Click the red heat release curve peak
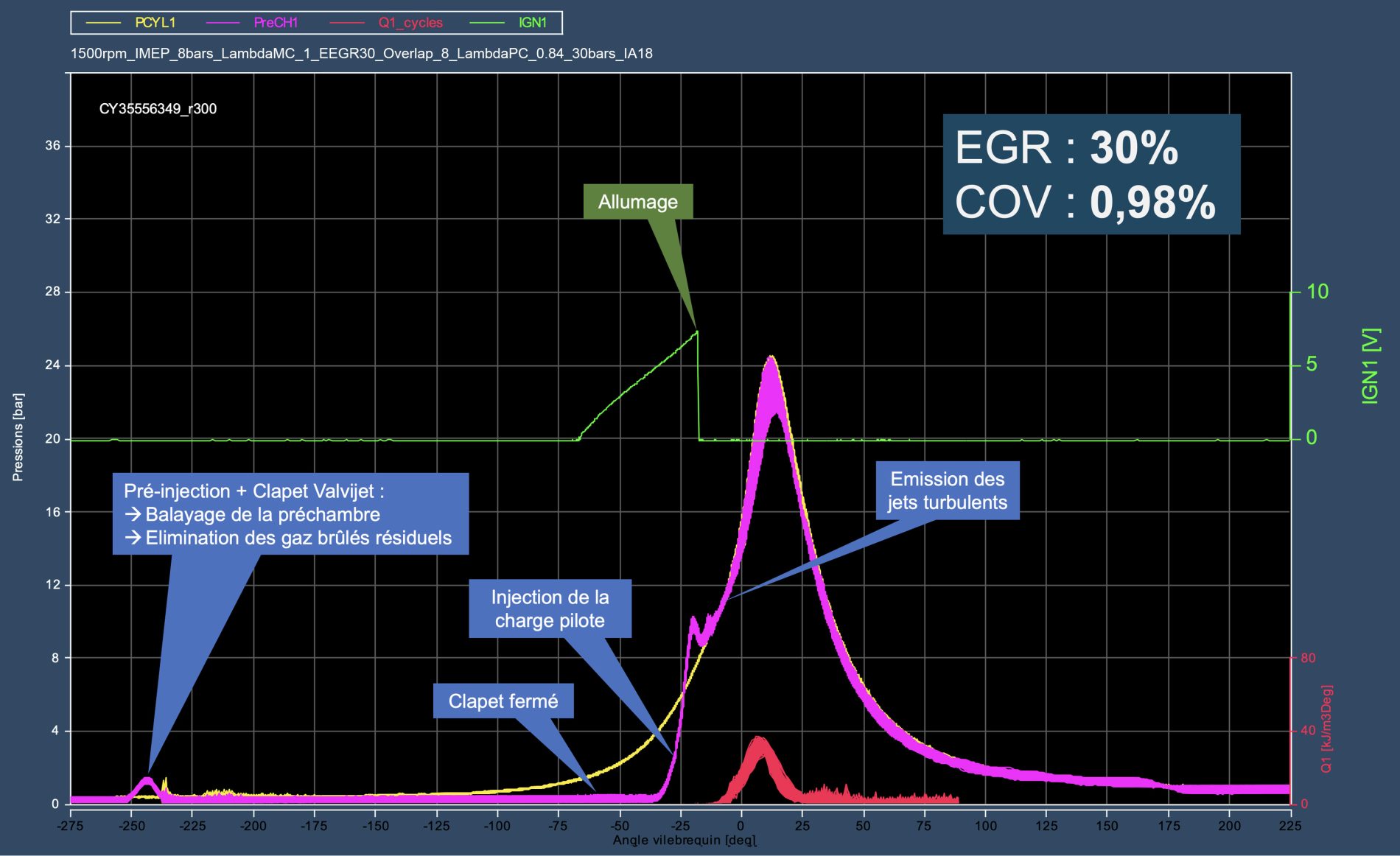Image resolution: width=1400 pixels, height=856 pixels. (759, 739)
